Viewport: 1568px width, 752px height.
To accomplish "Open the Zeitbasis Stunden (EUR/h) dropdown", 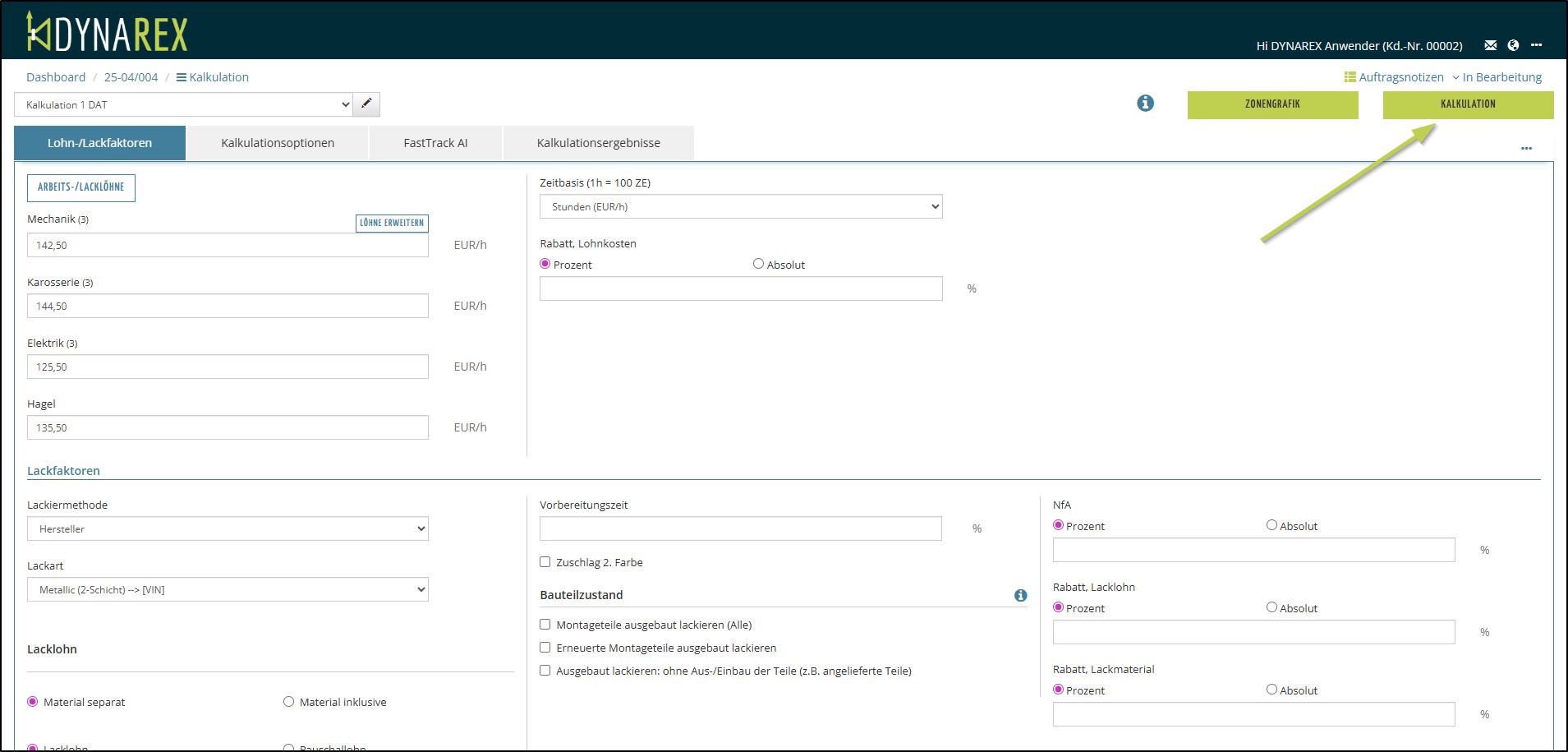I will [740, 206].
